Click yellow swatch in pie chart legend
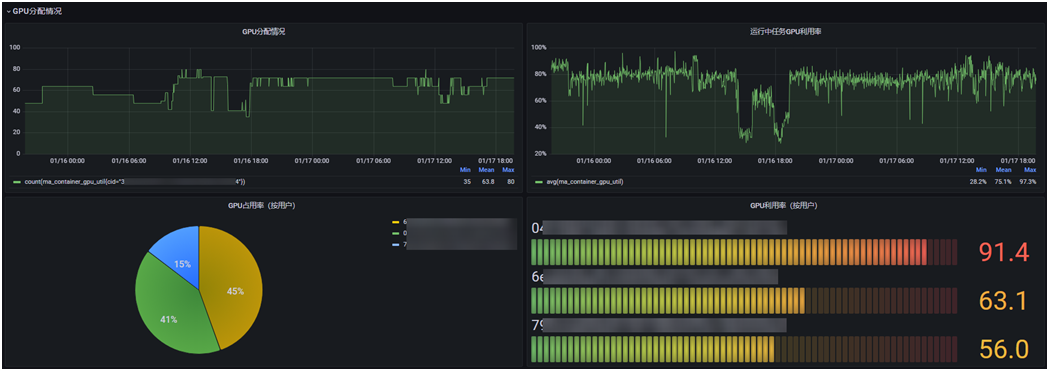 pyautogui.click(x=395, y=222)
